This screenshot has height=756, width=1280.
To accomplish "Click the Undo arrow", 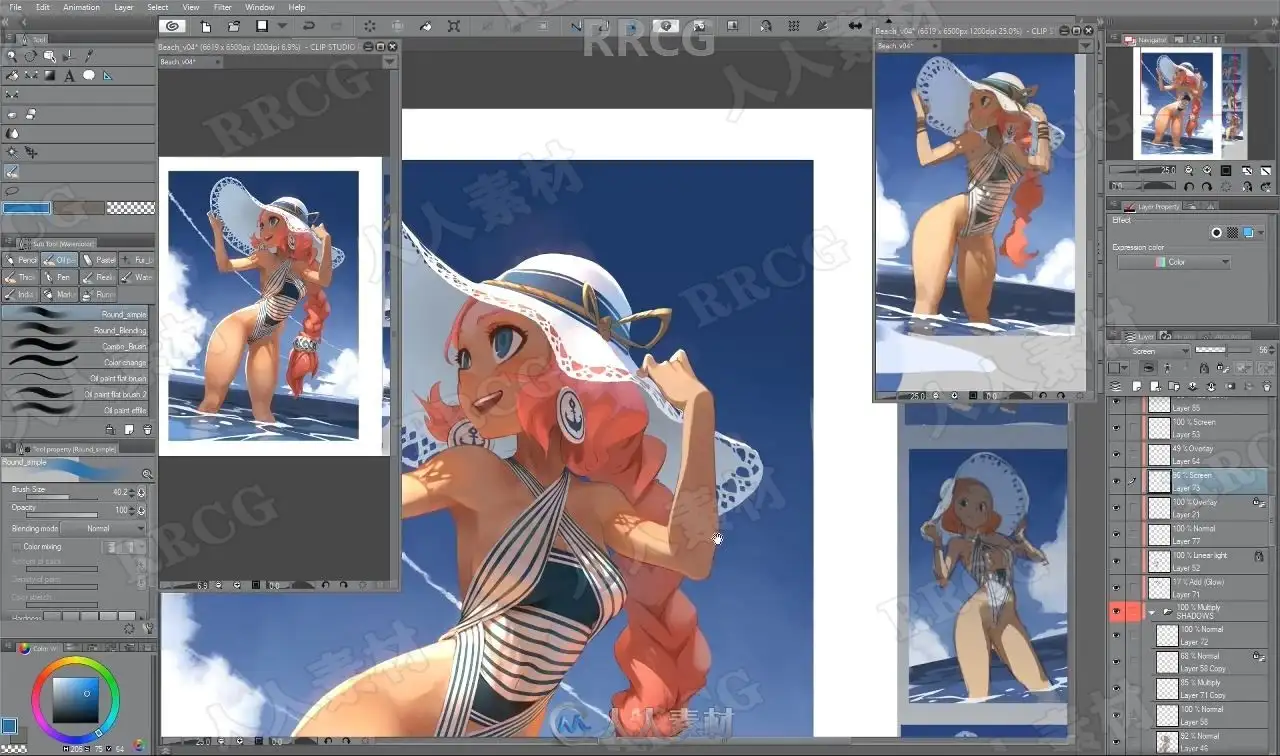I will (310, 26).
